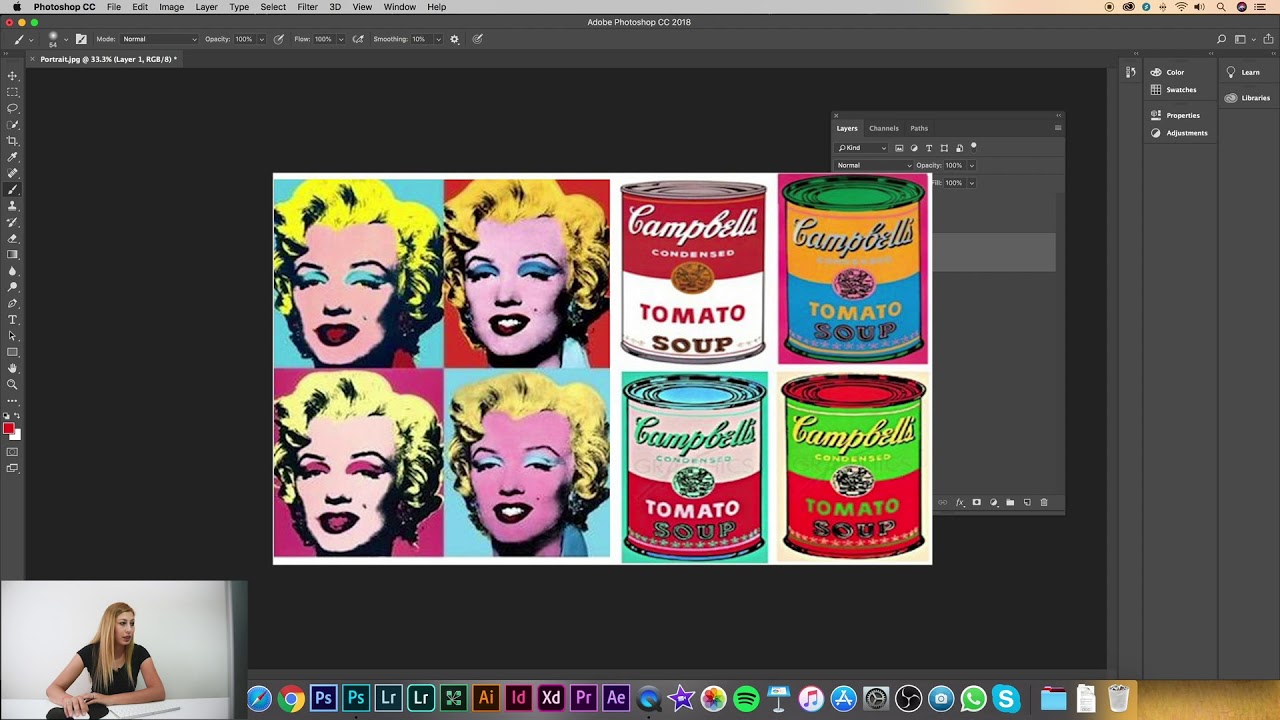Open the layer Kind filter dropdown
This screenshot has width=1280, height=720.
[x=862, y=148]
